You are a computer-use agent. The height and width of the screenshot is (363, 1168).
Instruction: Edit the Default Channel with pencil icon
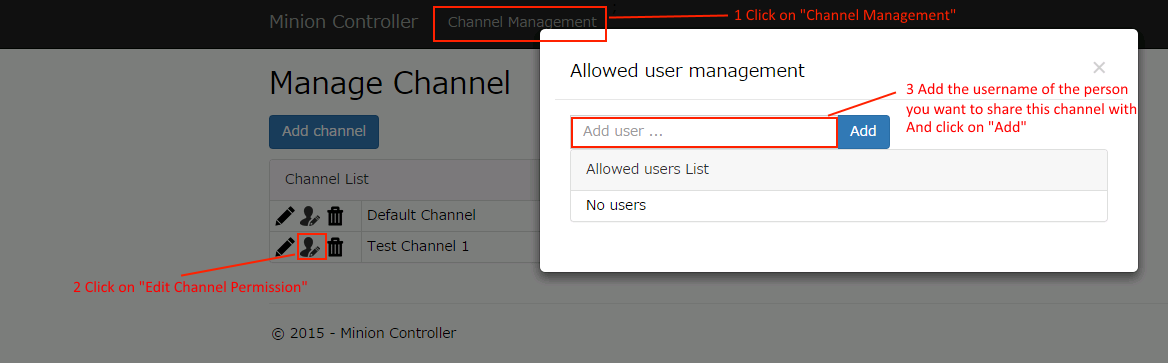tap(285, 216)
